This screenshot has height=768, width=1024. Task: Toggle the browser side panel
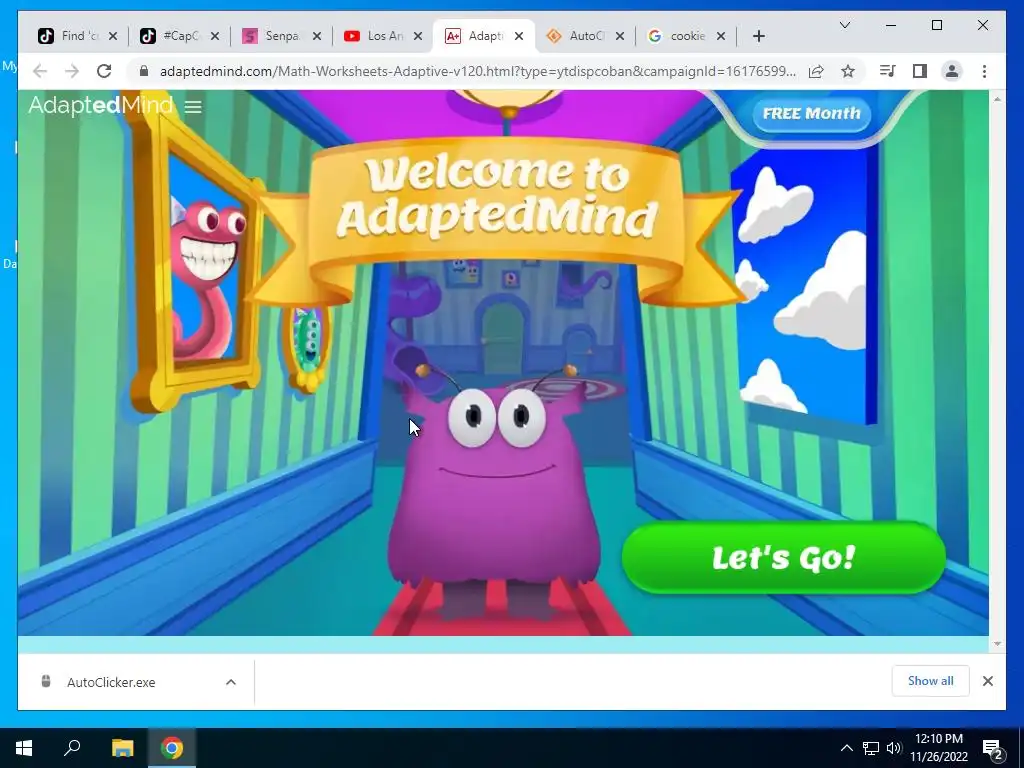pos(920,71)
